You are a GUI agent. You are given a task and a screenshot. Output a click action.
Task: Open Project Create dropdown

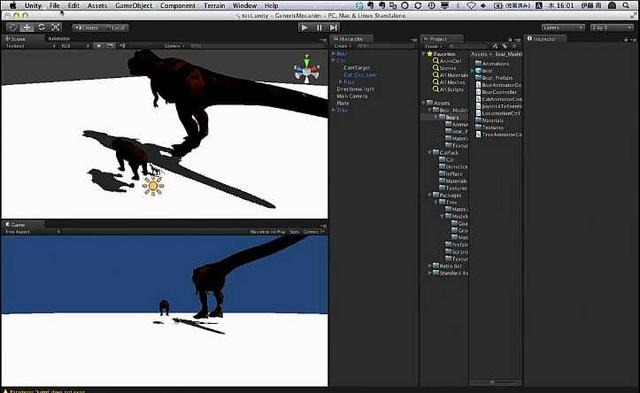[x=433, y=46]
